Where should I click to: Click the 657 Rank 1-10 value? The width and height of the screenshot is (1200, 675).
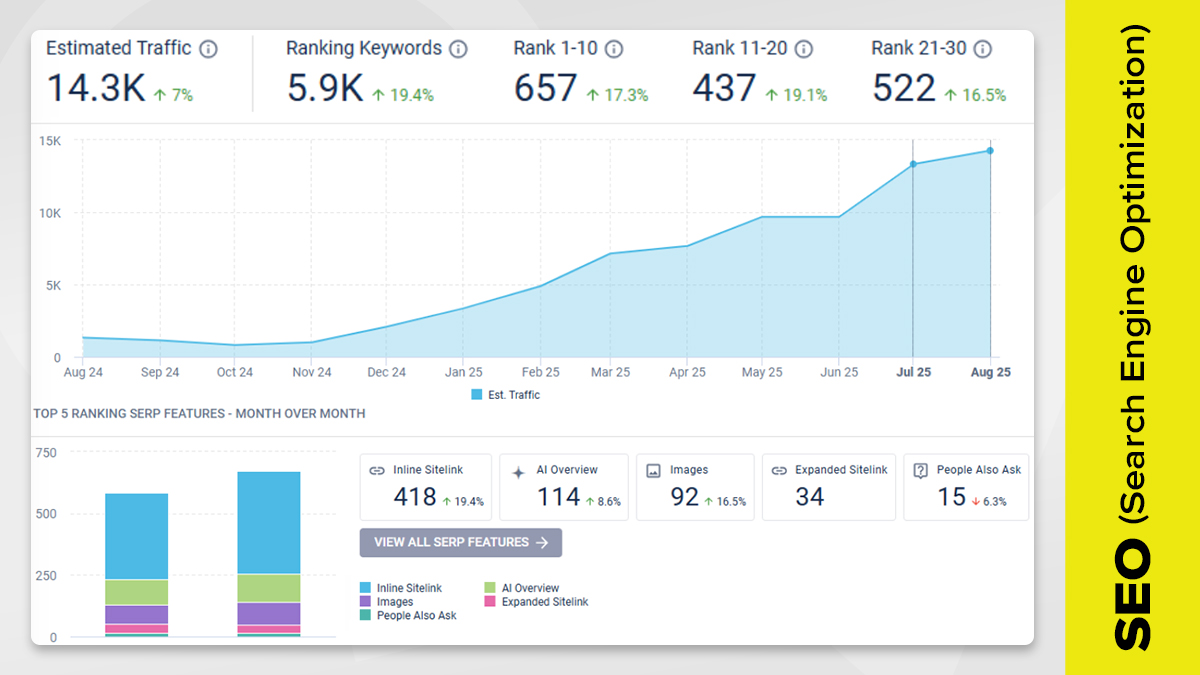point(546,88)
